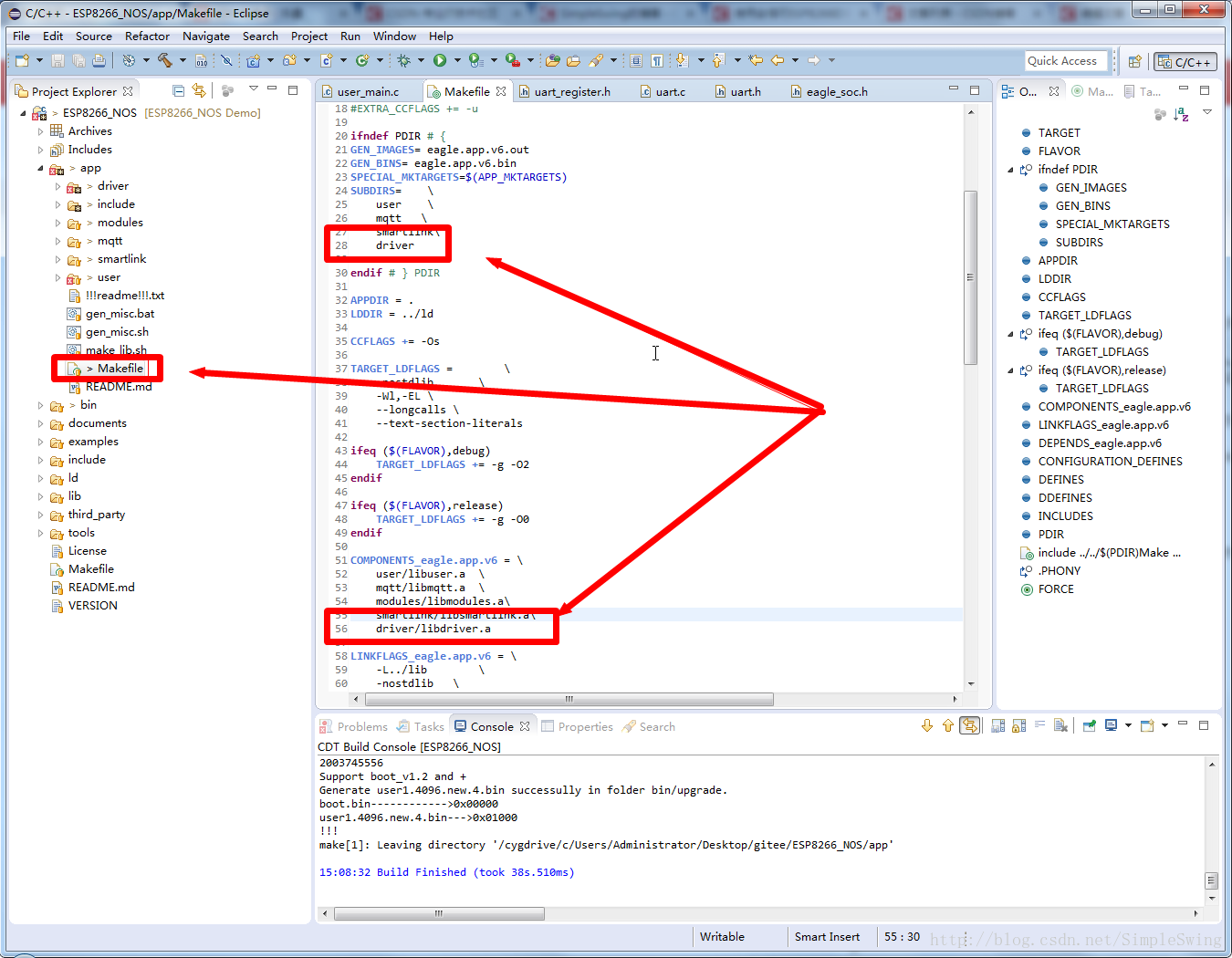This screenshot has width=1232, height=958.
Task: Open the File menu
Action: tap(21, 36)
